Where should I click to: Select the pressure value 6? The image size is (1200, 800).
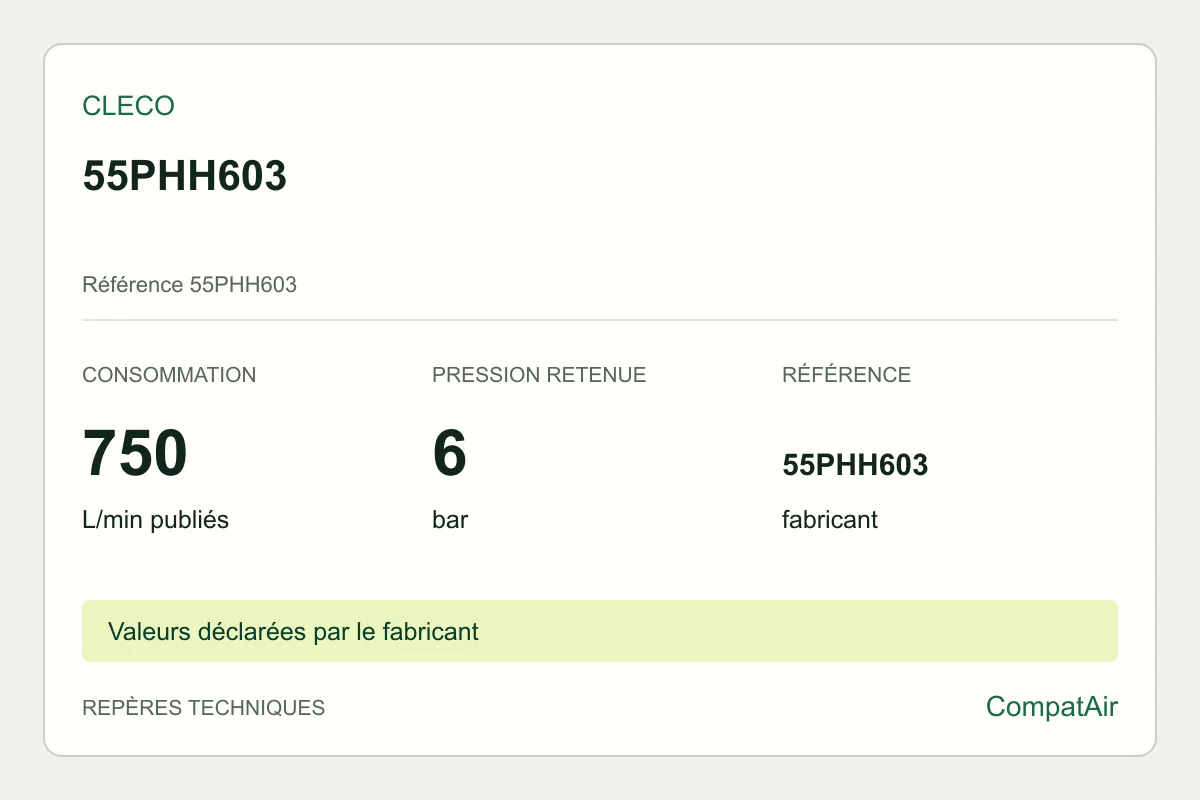pos(450,453)
